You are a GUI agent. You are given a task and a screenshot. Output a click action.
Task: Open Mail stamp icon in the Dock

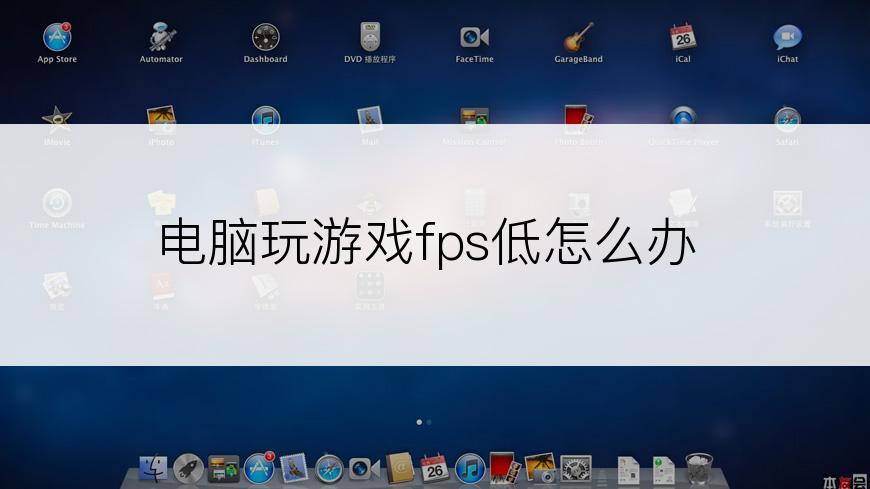294,468
